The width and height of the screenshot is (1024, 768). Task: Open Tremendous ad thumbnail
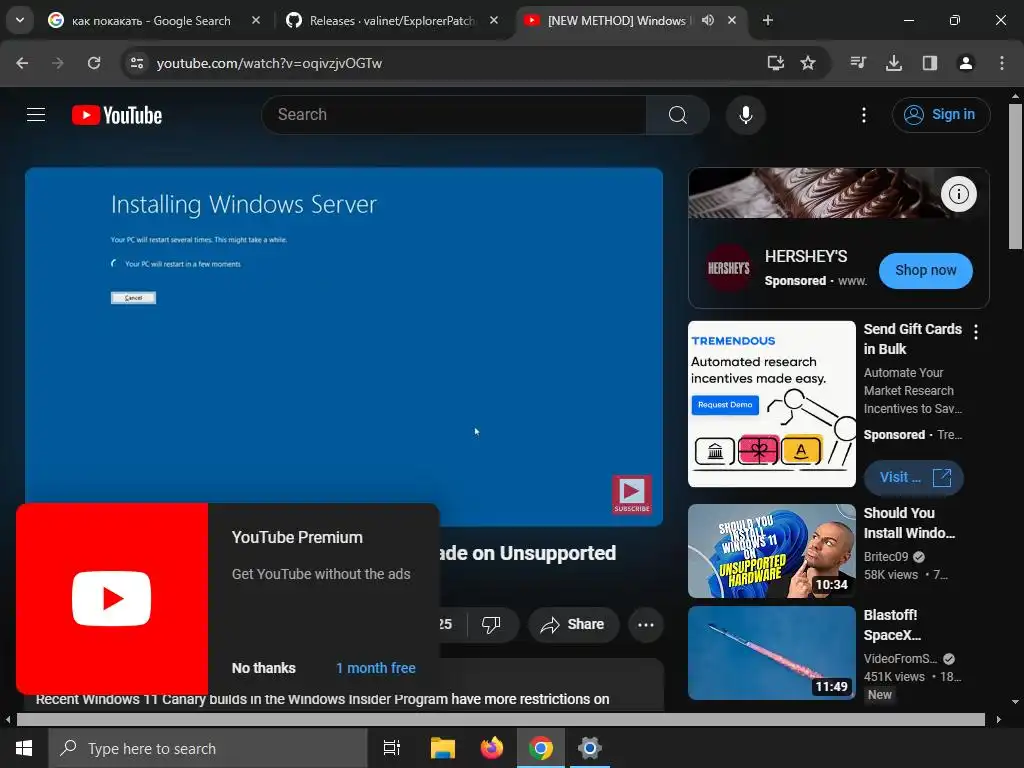[x=772, y=404]
